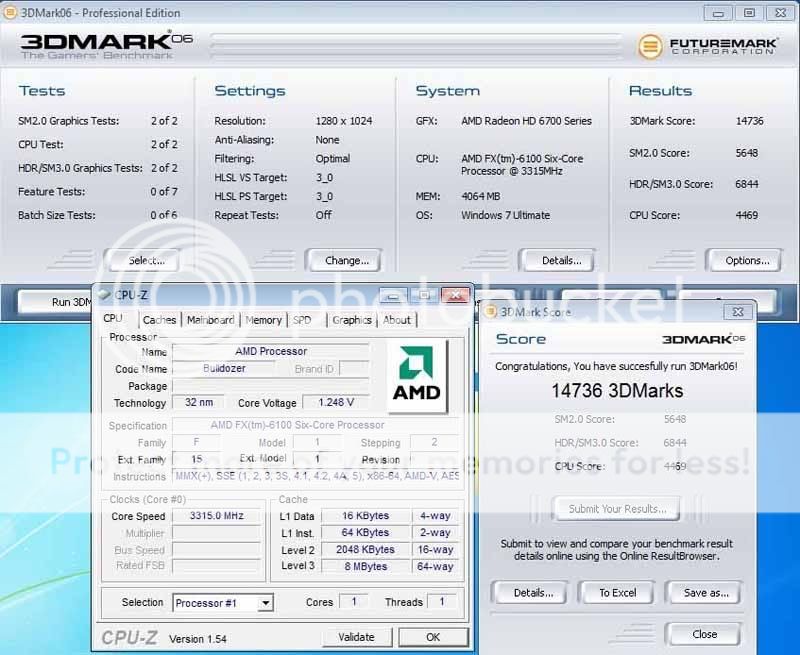800x655 pixels.
Task: Click the L1 Inst. 64 KBytes field
Action: click(x=366, y=533)
